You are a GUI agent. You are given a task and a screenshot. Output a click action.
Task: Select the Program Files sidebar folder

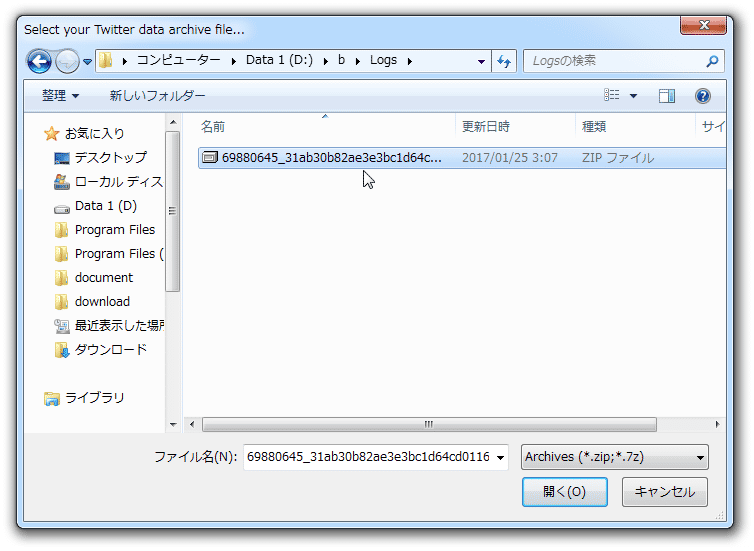coord(114,230)
